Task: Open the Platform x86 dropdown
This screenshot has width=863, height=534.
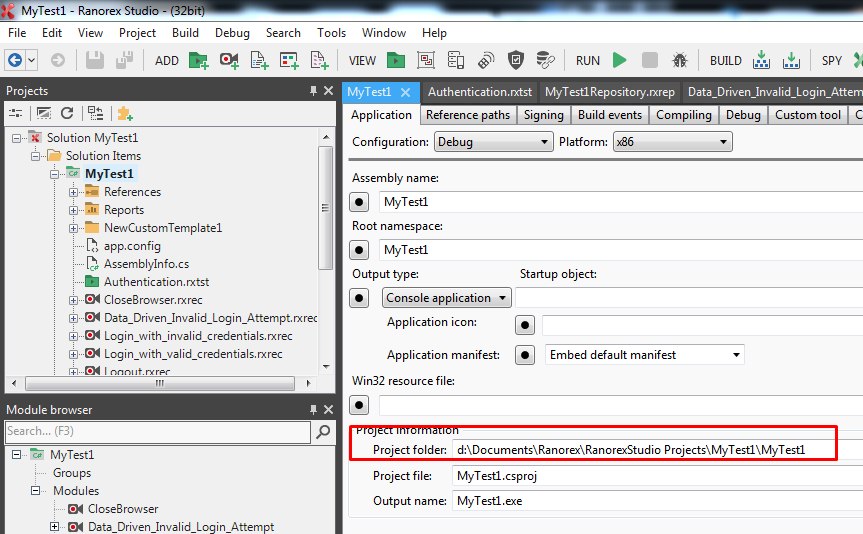Action: click(x=673, y=142)
